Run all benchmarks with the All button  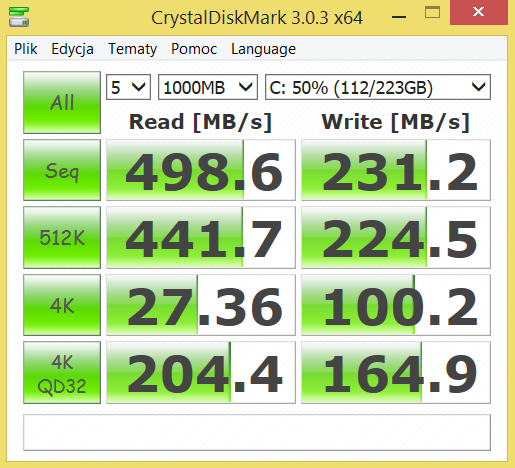tap(62, 102)
